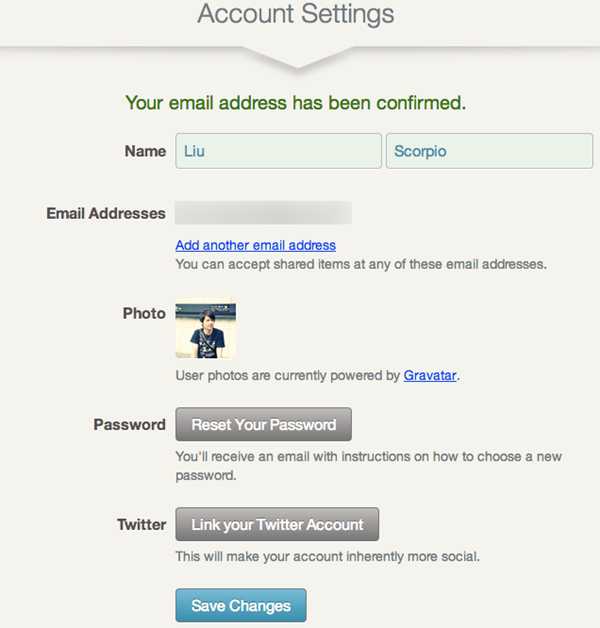Screen dimensions: 600x628
Task: Click the 'inherently more social' description text
Action: pyautogui.click(x=327, y=556)
